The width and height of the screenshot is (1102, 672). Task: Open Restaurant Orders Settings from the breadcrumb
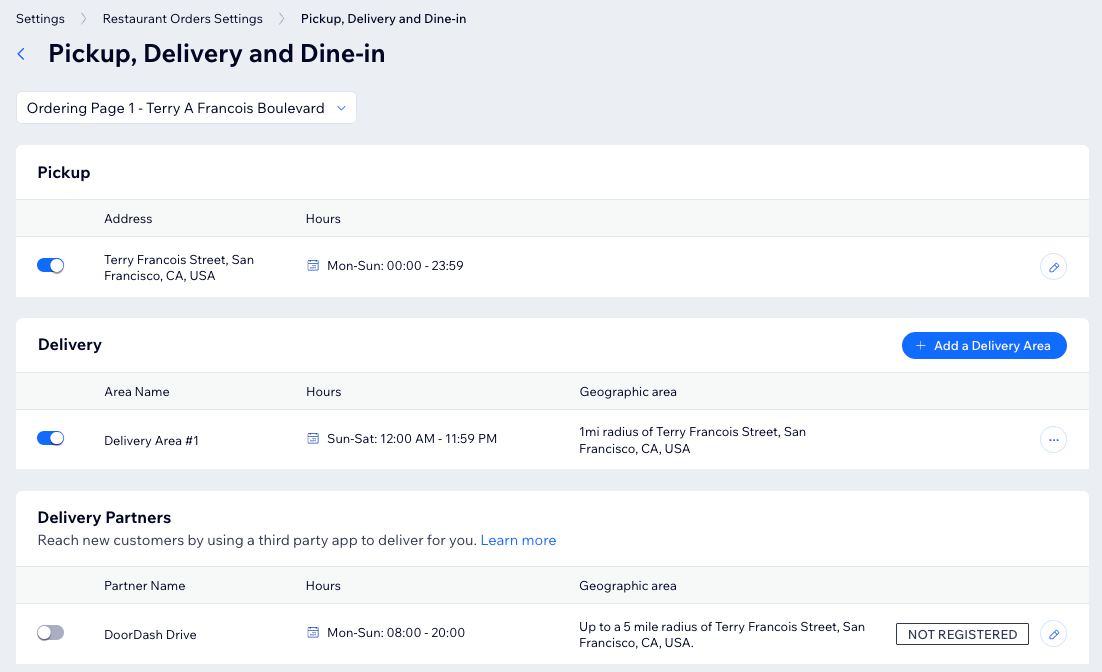click(x=182, y=18)
